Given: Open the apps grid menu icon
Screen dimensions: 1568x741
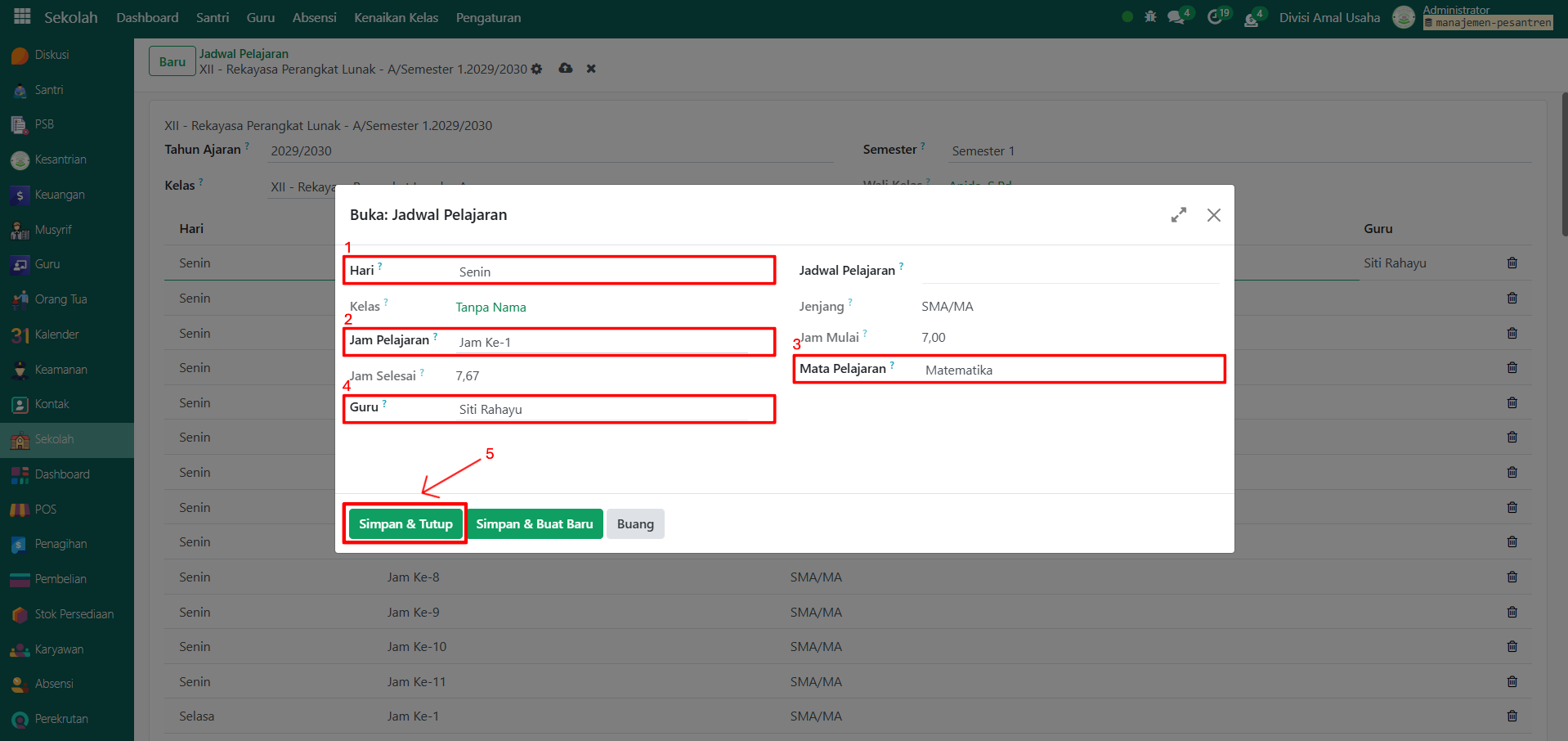Looking at the screenshot, I should (x=22, y=16).
